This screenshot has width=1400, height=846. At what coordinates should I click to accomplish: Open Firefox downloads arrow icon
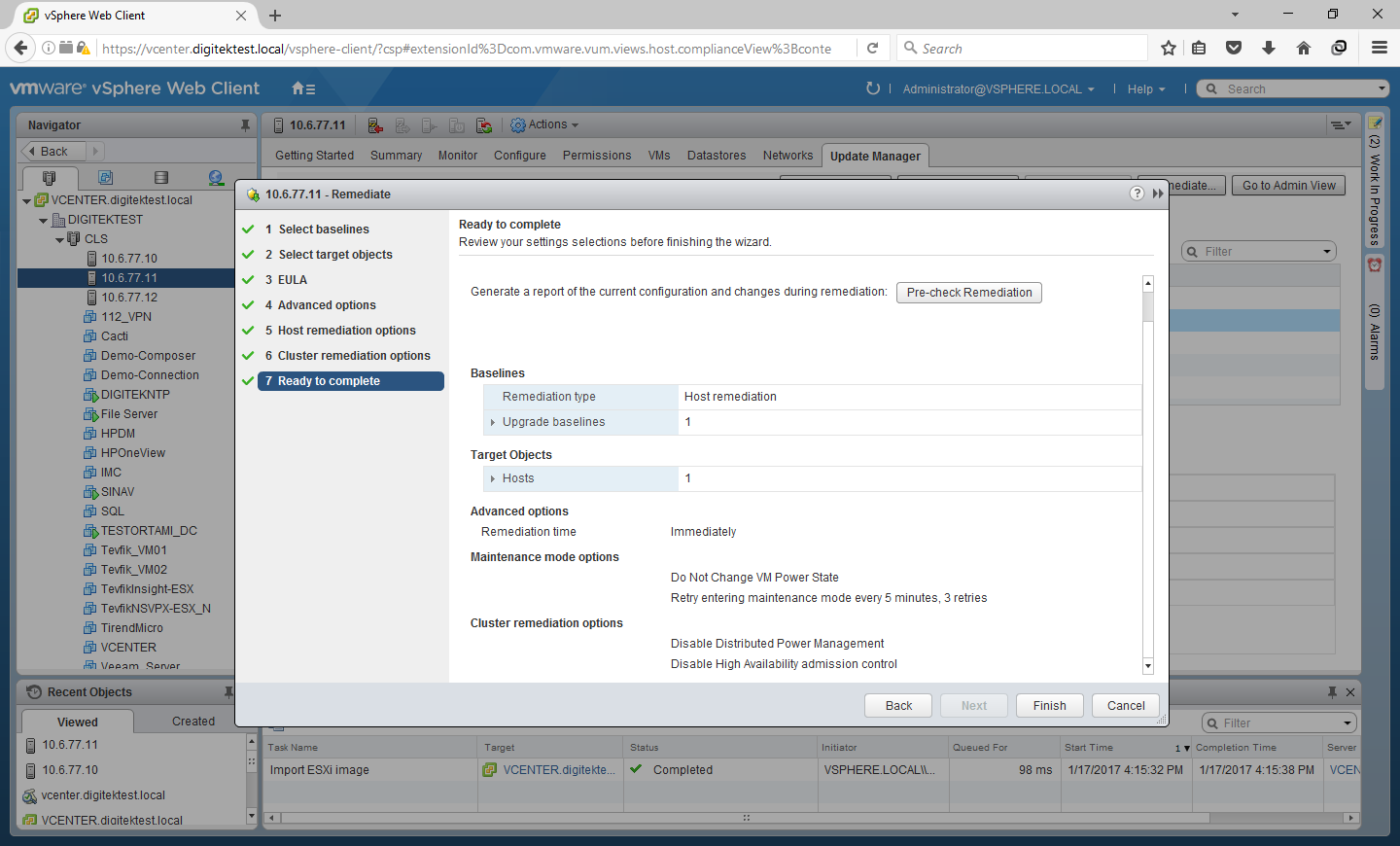tap(1269, 48)
